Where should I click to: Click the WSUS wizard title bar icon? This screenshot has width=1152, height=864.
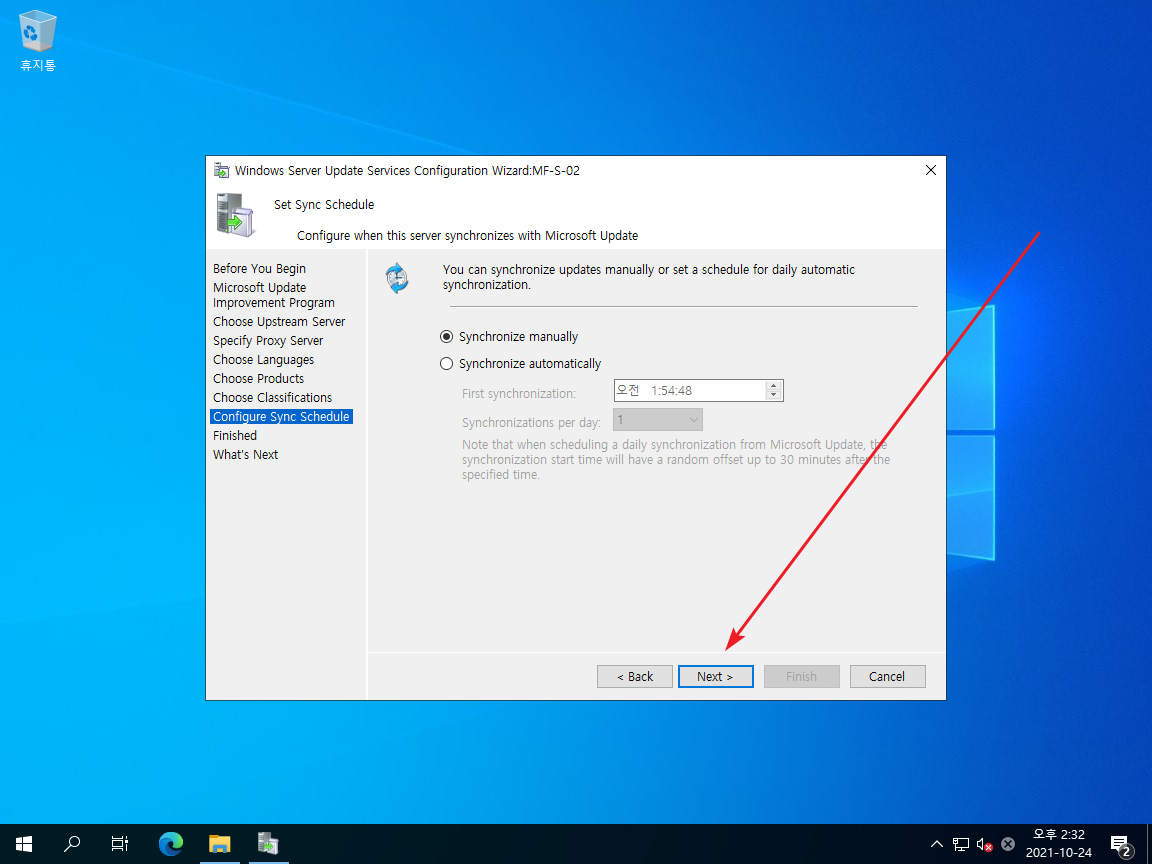[x=221, y=170]
